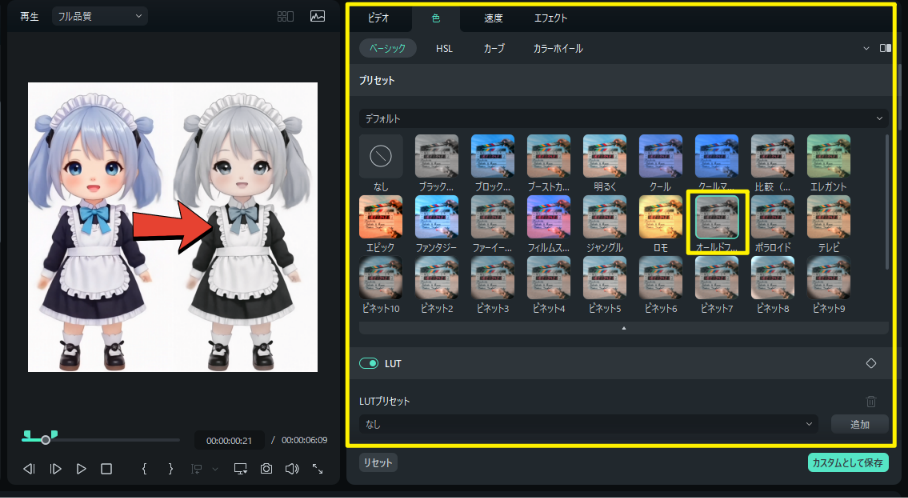Screen dimensions: 908x498
Task: Apply the ブーストカ... preset thumbnail
Action: [548, 156]
